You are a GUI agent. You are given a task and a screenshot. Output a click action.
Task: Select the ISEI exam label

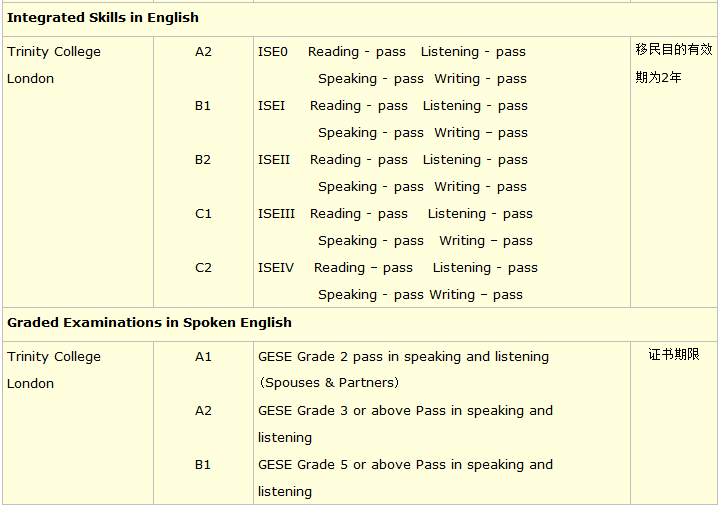pos(271,106)
